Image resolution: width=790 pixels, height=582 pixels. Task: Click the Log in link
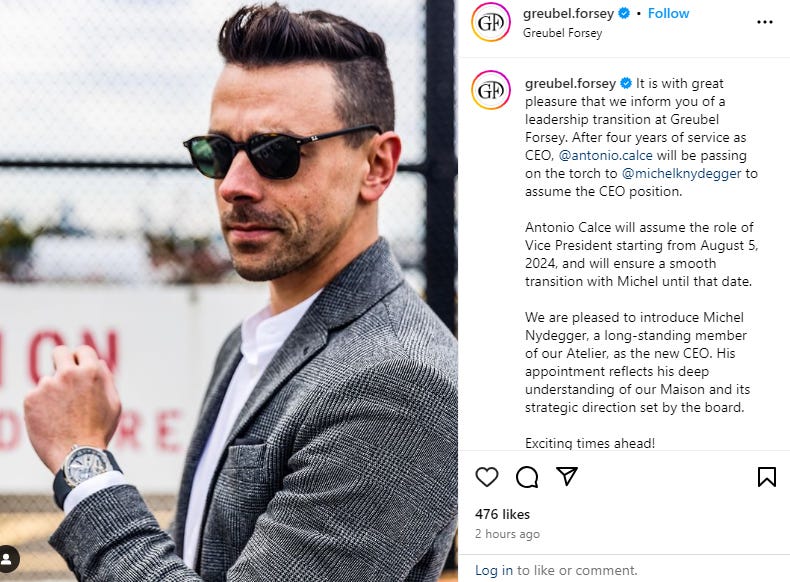pyautogui.click(x=494, y=570)
